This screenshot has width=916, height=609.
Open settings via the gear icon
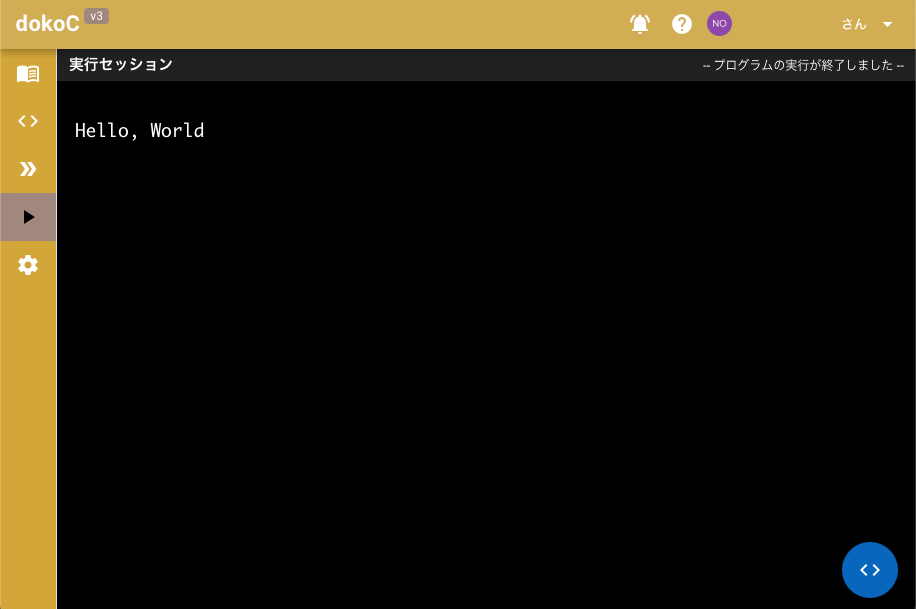click(x=28, y=265)
